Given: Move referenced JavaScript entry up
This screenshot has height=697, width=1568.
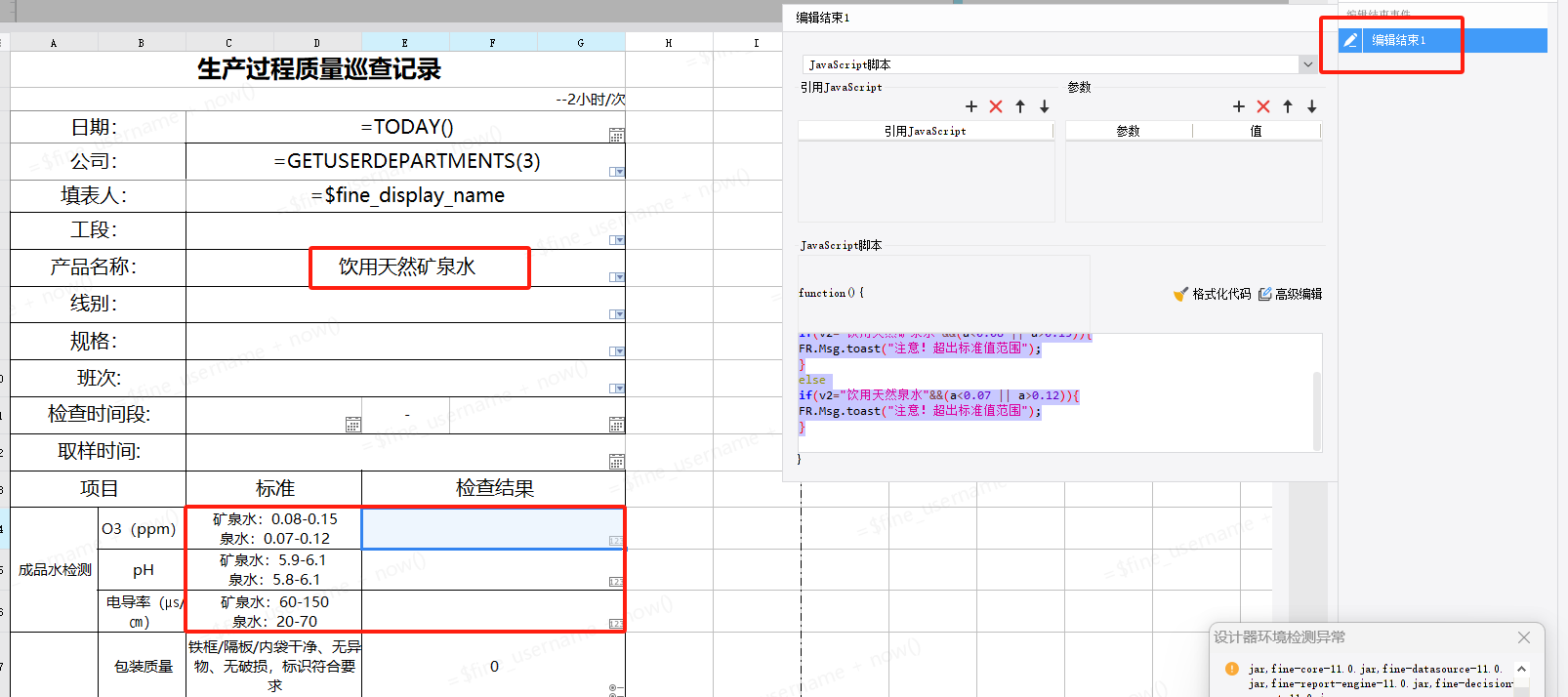Looking at the screenshot, I should click(x=1020, y=106).
